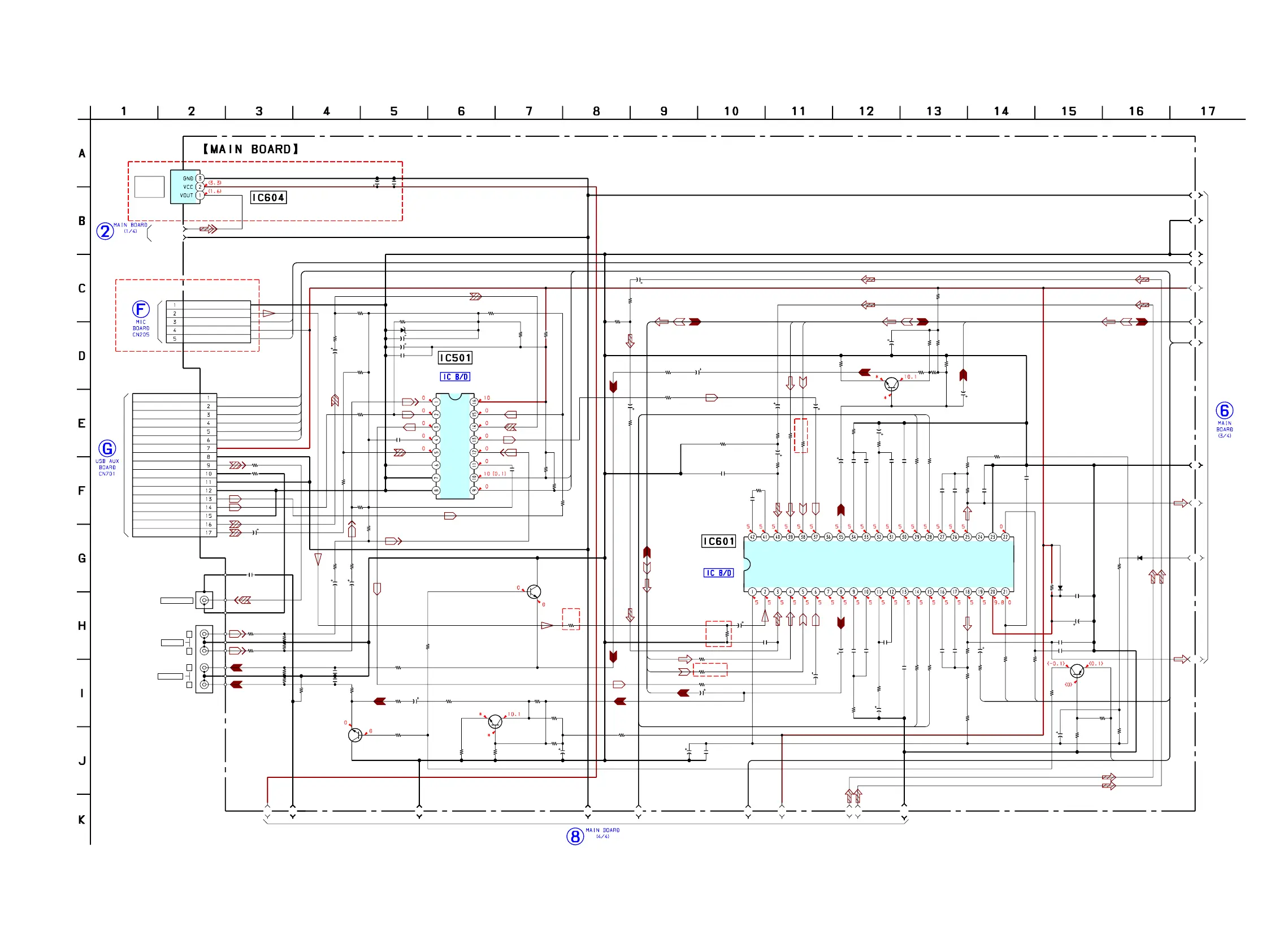Click row label E on the left ruler
Viewport: 1266px width, 952px height.
pos(82,423)
